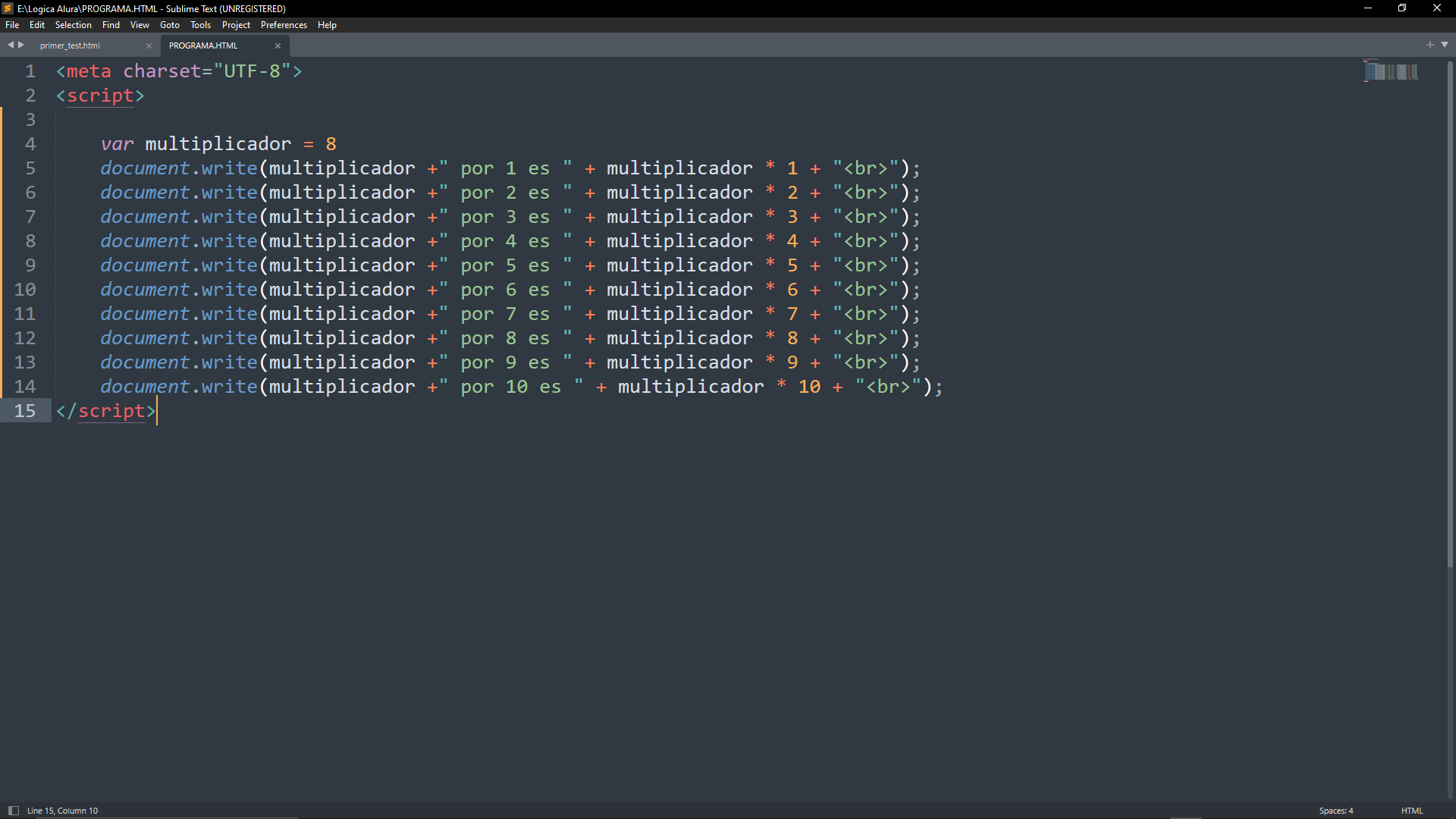This screenshot has width=1456, height=819.
Task: Click the opening script tag on line 2
Action: point(100,96)
